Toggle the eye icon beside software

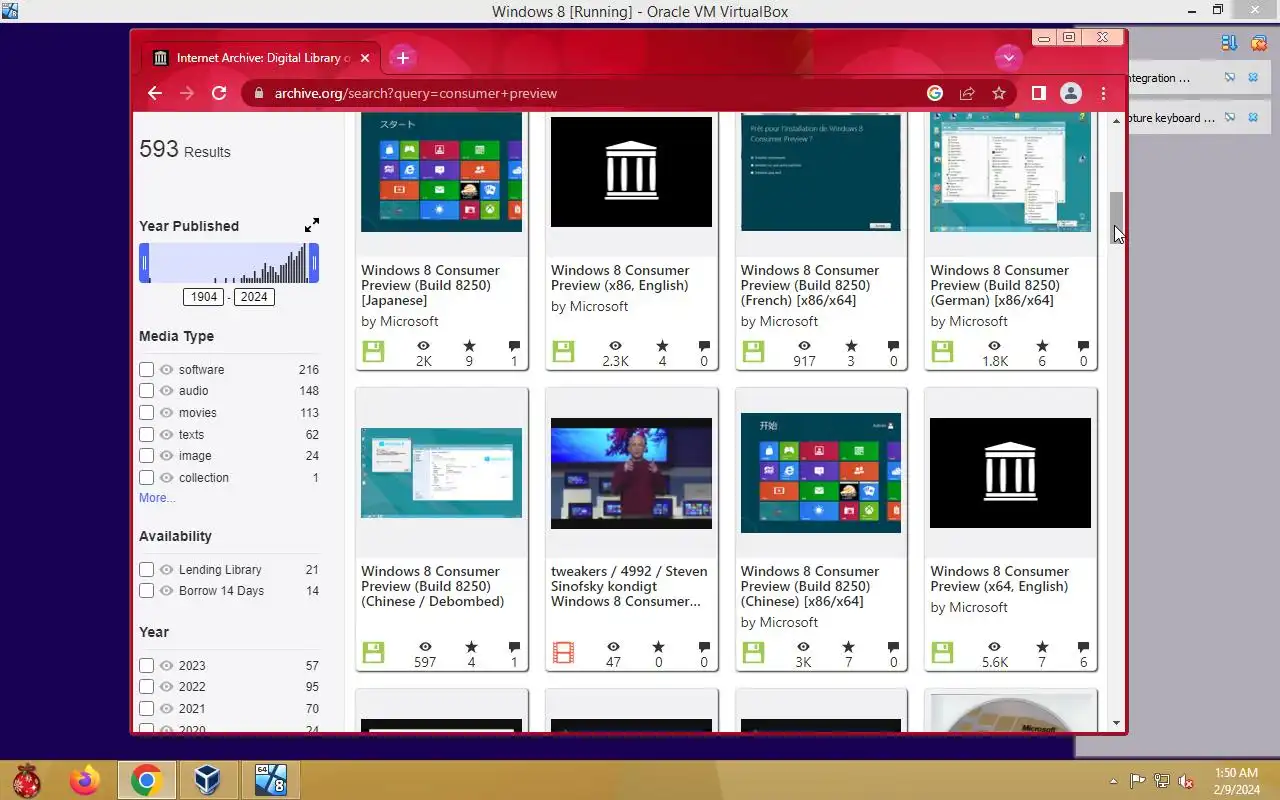pos(166,370)
